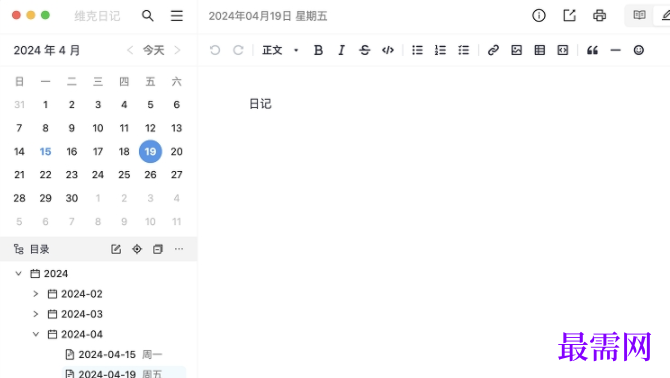This screenshot has width=670, height=378.
Task: Toggle strikethrough formatting
Action: coord(364,50)
